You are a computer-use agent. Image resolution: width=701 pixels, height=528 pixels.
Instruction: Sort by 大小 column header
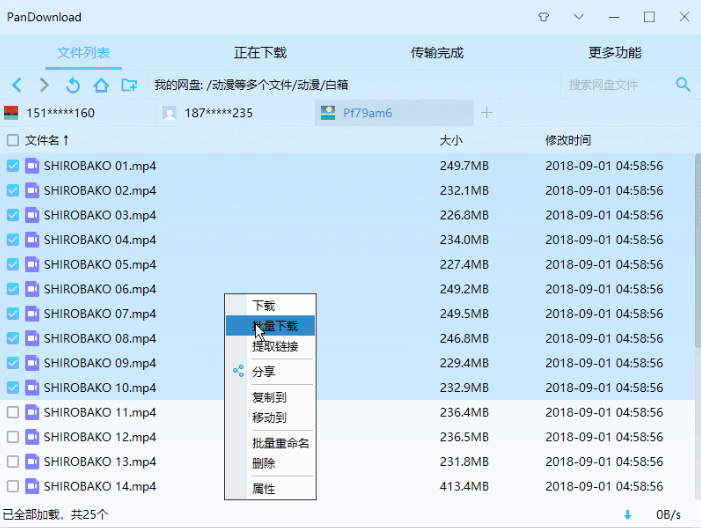451,140
